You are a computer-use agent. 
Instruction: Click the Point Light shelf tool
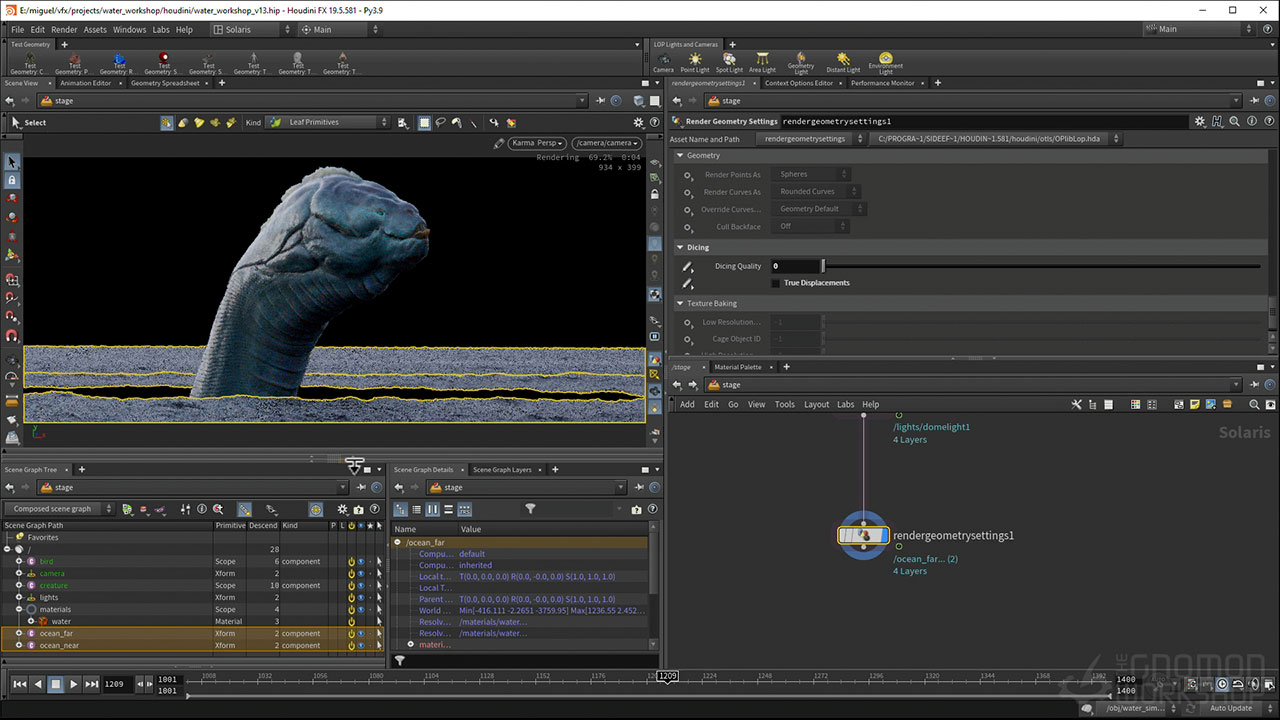695,62
